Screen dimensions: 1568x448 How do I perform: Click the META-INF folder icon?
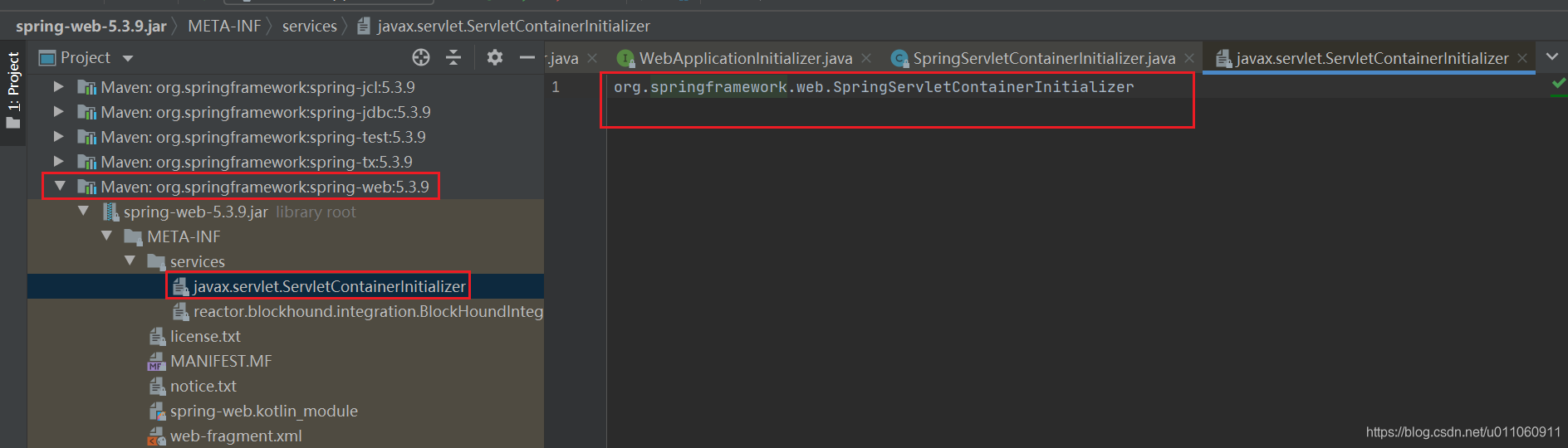pyautogui.click(x=133, y=237)
